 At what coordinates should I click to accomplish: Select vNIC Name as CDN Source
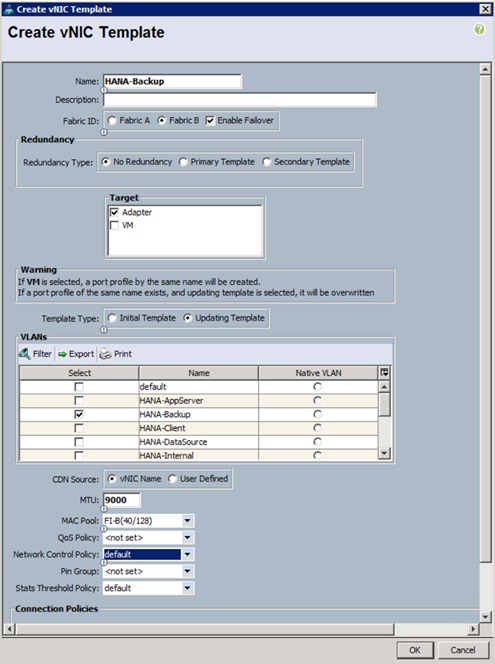coord(112,479)
